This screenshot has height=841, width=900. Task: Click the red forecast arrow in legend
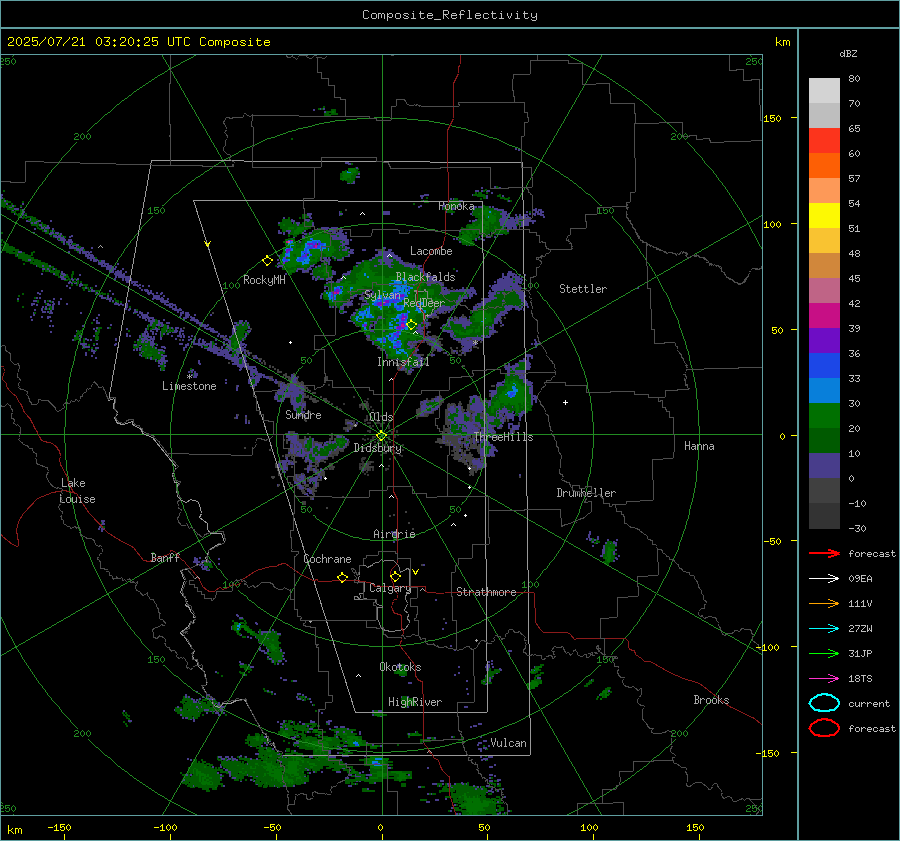[x=824, y=553]
